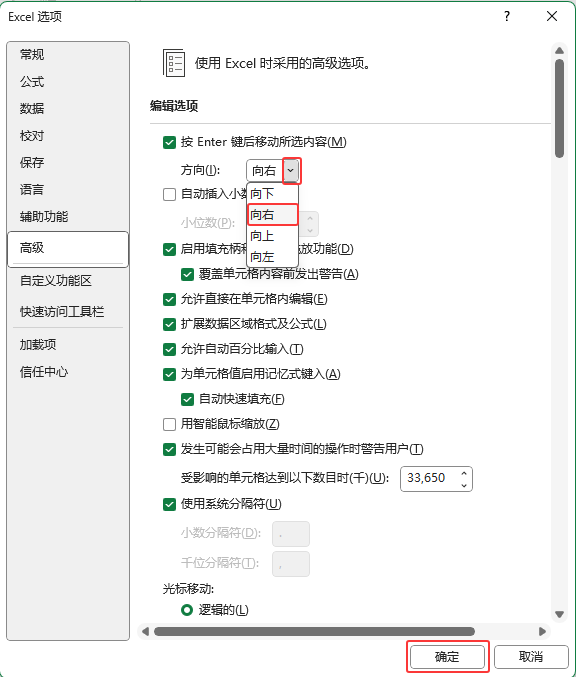
Task: Click the horizontal scrollbar left arrow
Action: (146, 632)
